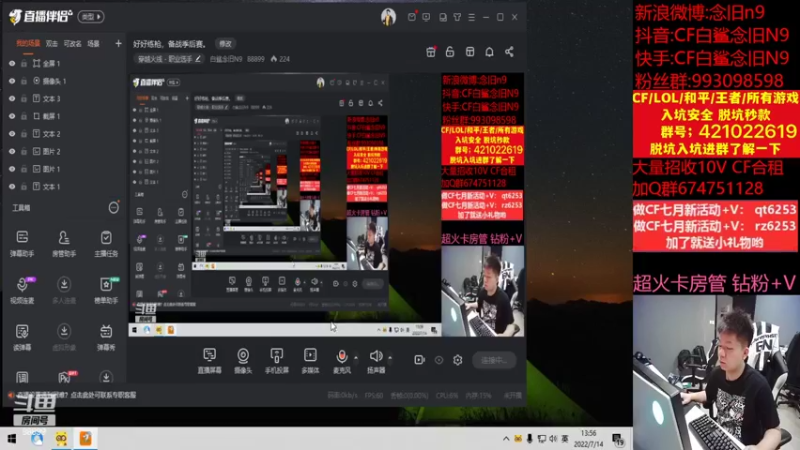
Task: Add a 多媒体 source
Action: tap(310, 360)
